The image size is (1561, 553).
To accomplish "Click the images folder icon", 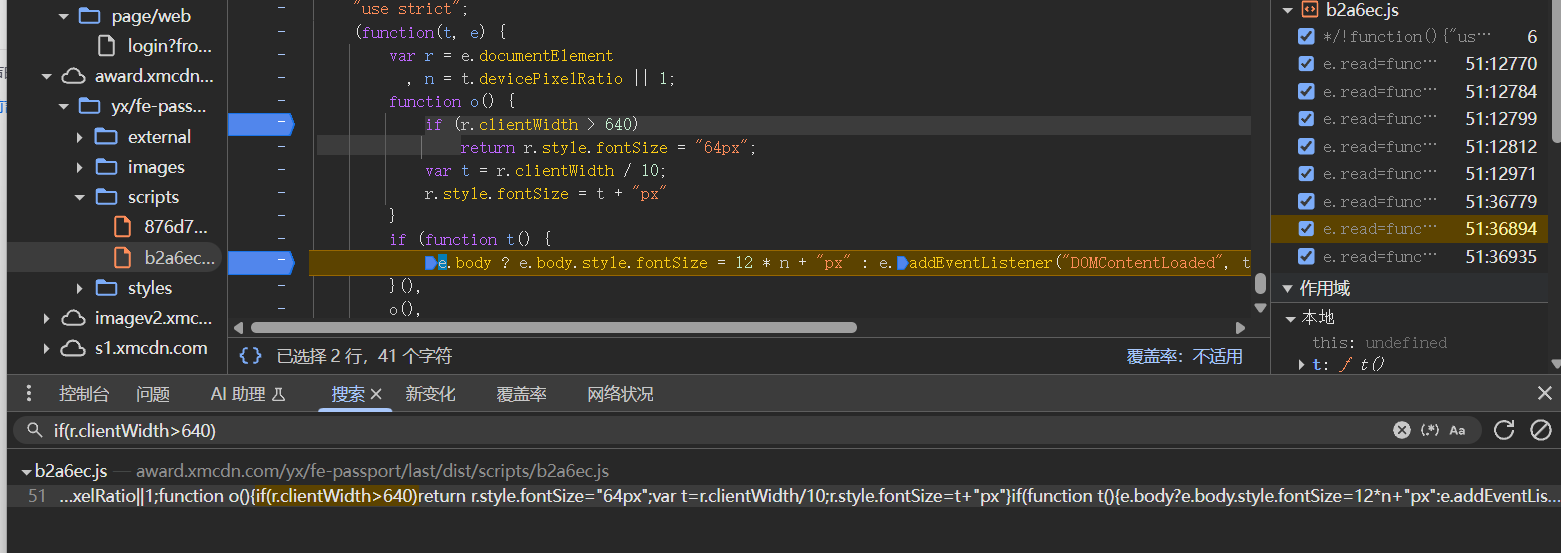I will click(x=107, y=167).
